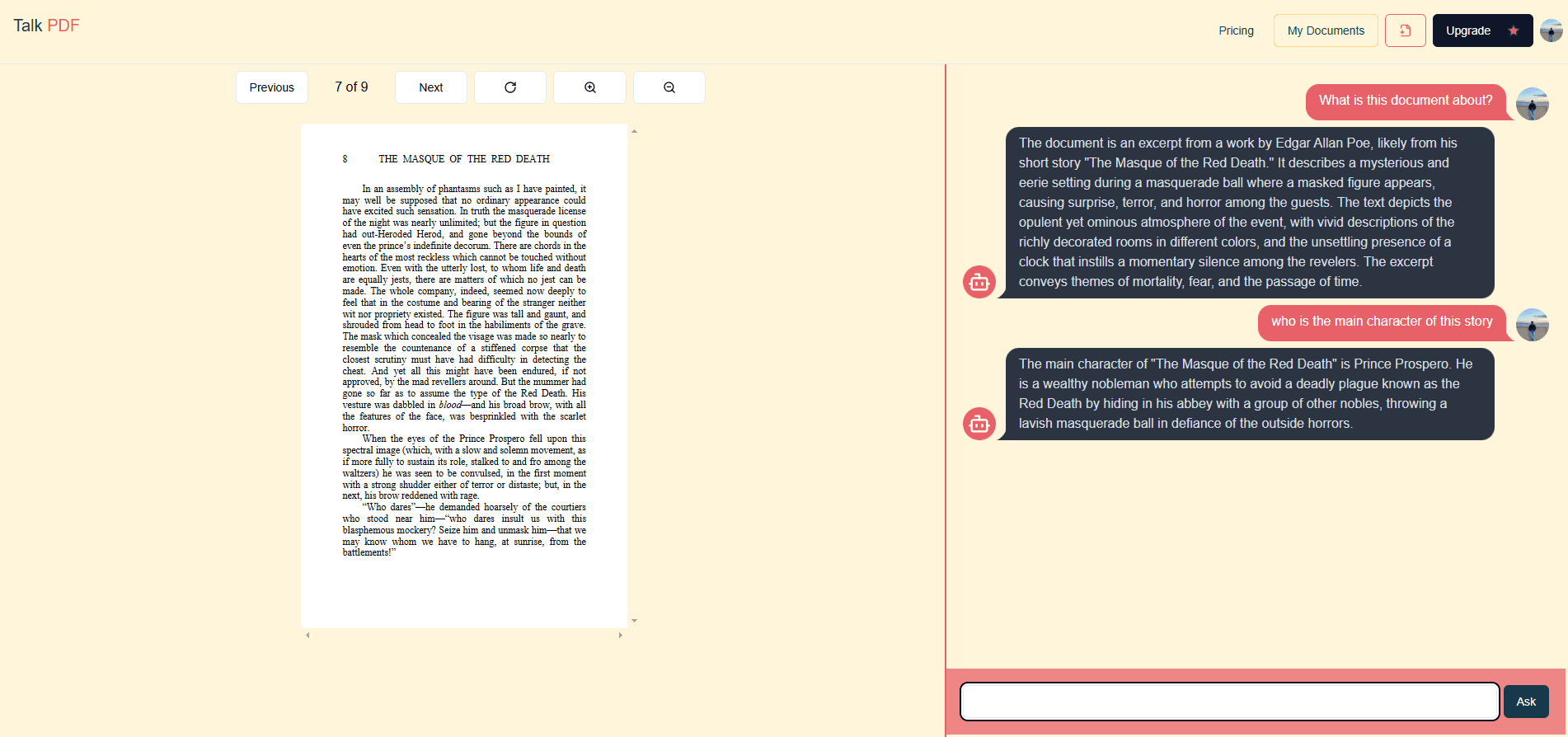1568x737 pixels.
Task: Zoom out of the PDF
Action: coord(669,87)
